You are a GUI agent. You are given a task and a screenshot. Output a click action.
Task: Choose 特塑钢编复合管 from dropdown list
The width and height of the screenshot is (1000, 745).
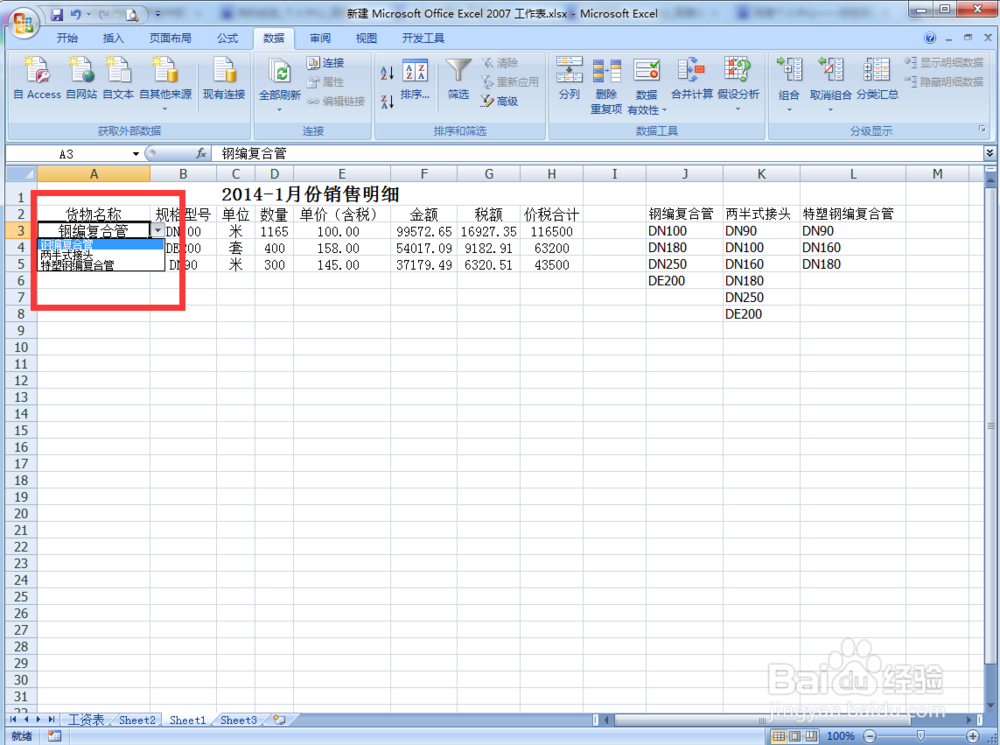(x=101, y=265)
